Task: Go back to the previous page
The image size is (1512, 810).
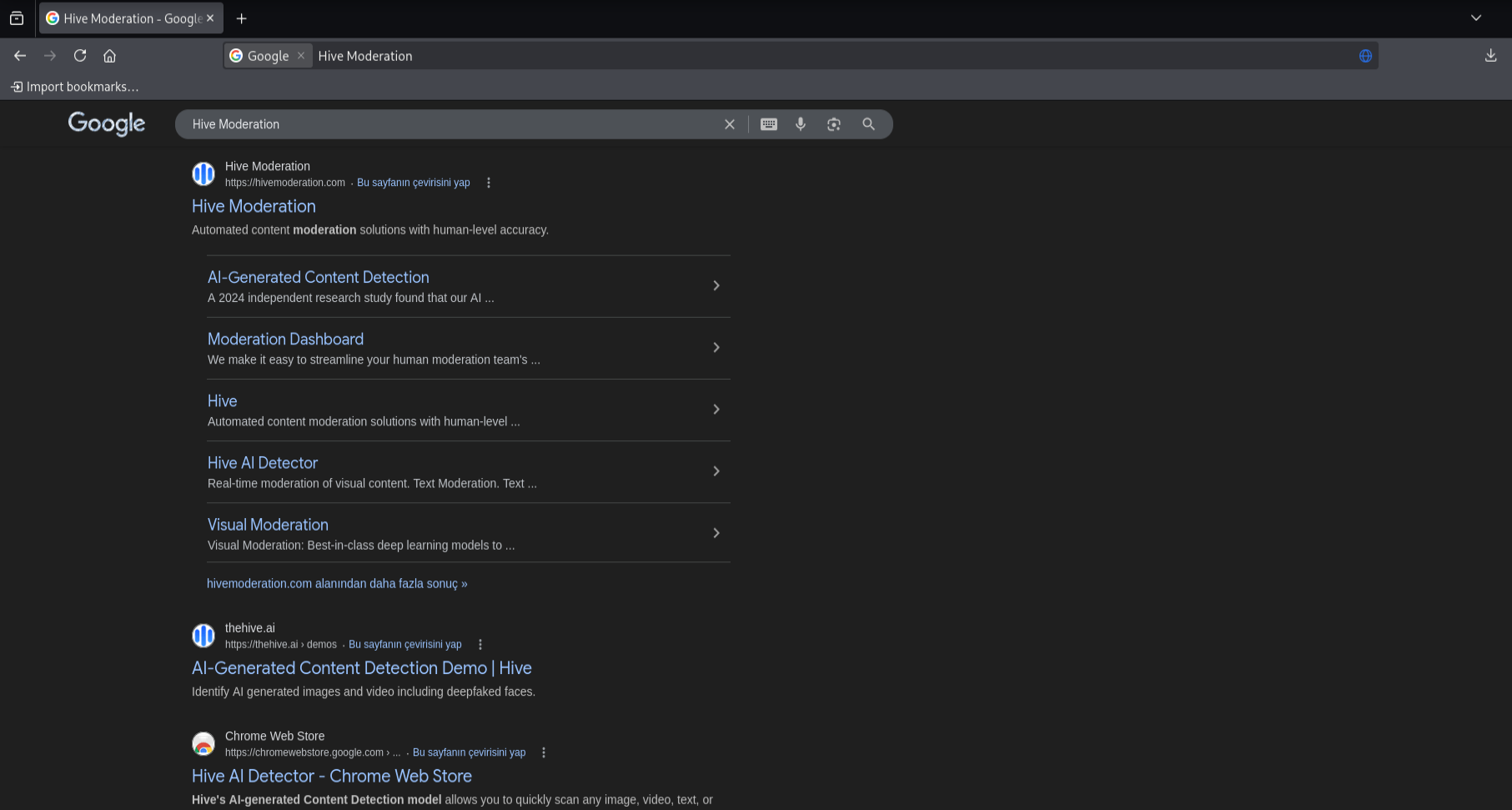Action: 20,56
